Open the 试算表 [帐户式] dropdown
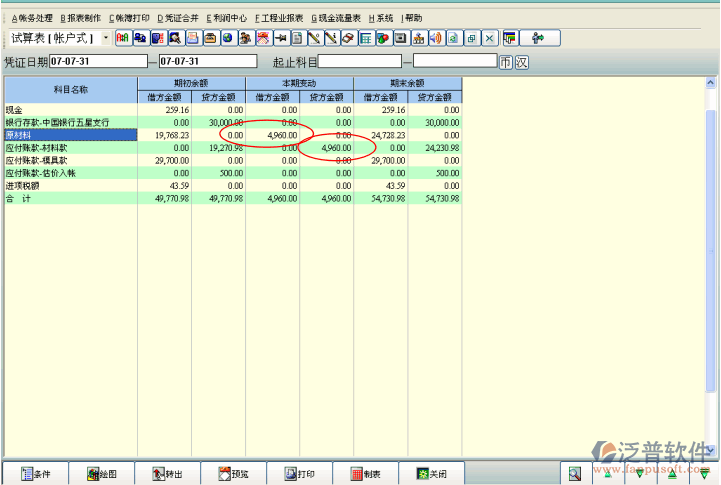This screenshot has height=485, width=721. [106, 38]
